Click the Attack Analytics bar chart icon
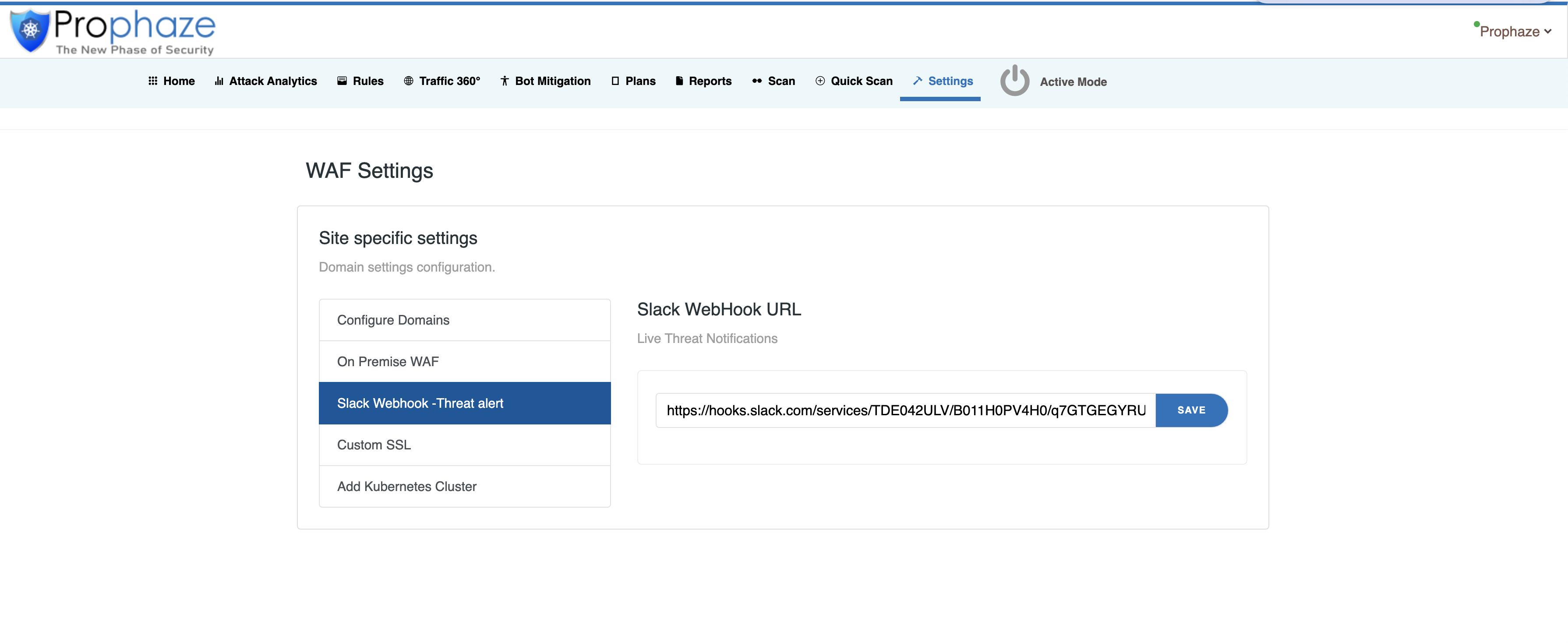Image resolution: width=1568 pixels, height=643 pixels. [x=219, y=81]
